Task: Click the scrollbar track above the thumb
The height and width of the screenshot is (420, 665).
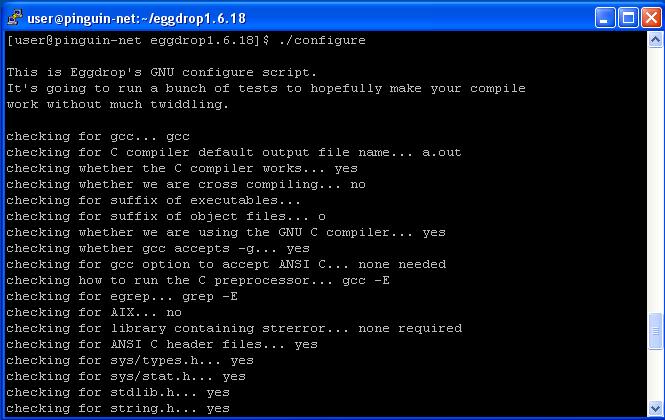Action: click(655, 180)
